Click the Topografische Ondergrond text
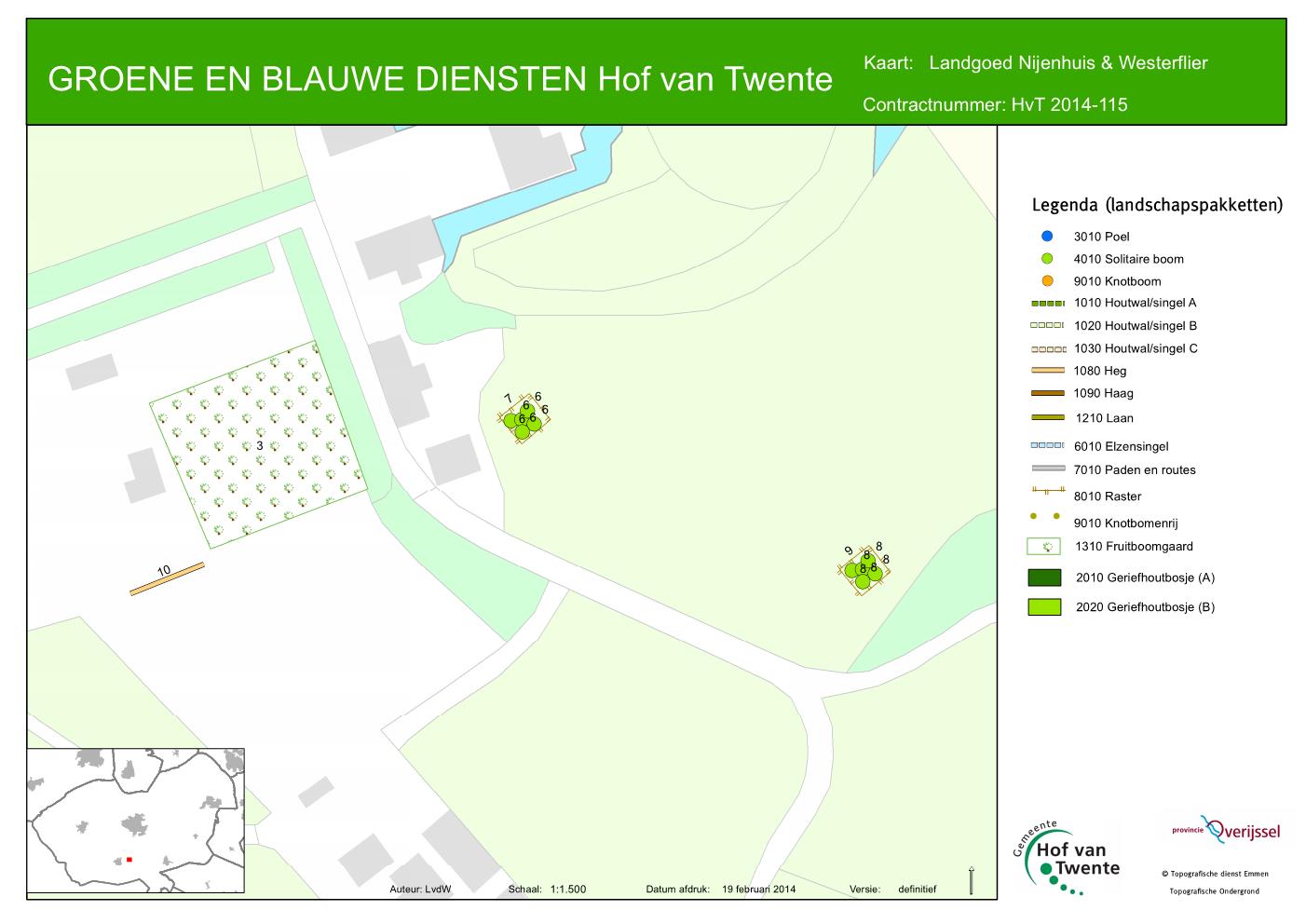The height and width of the screenshot is (924, 1306). tap(1215, 891)
